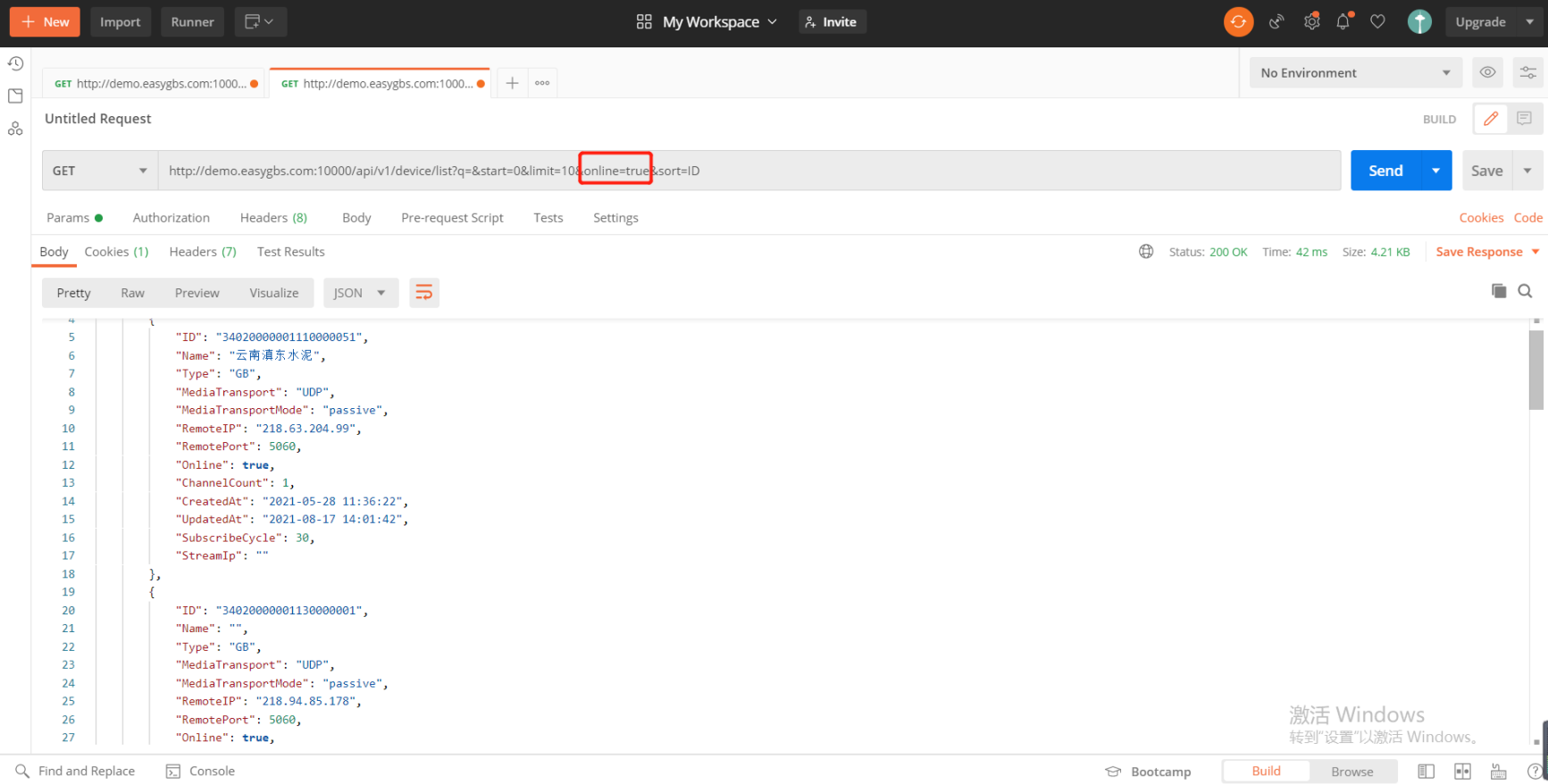Click the environment quick look eye icon
Viewport: 1548px width, 784px height.
click(x=1487, y=72)
